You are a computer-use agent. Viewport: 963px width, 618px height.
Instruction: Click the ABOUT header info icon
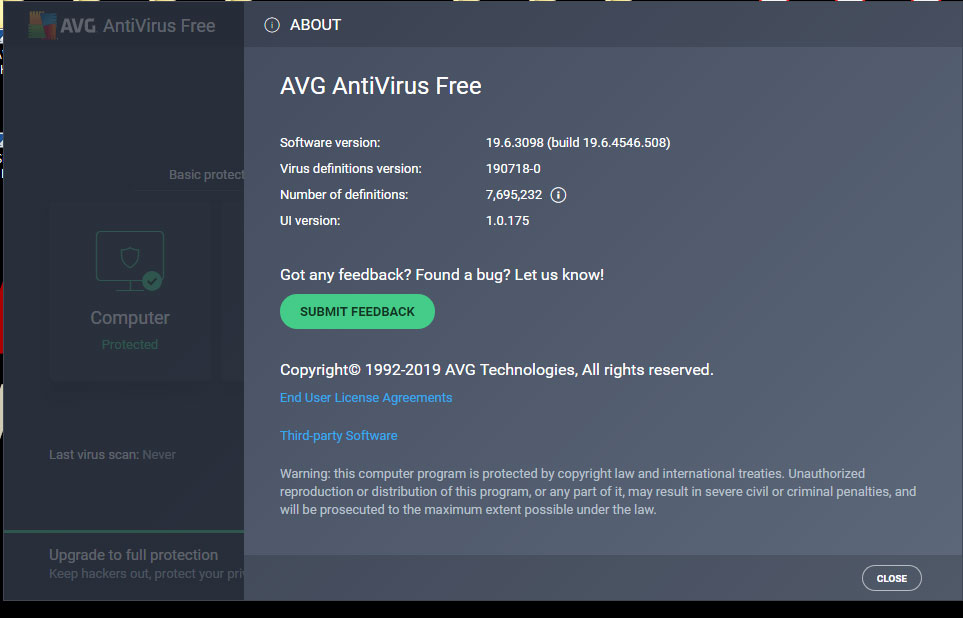[271, 25]
